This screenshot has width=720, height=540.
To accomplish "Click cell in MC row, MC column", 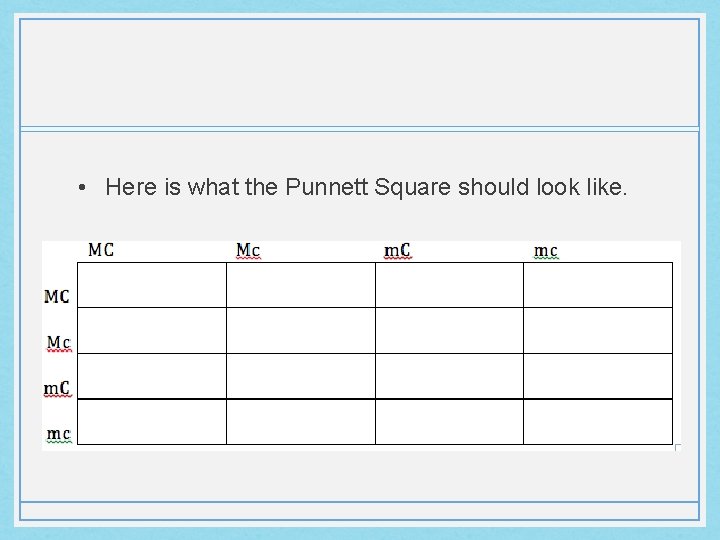I will [152, 285].
